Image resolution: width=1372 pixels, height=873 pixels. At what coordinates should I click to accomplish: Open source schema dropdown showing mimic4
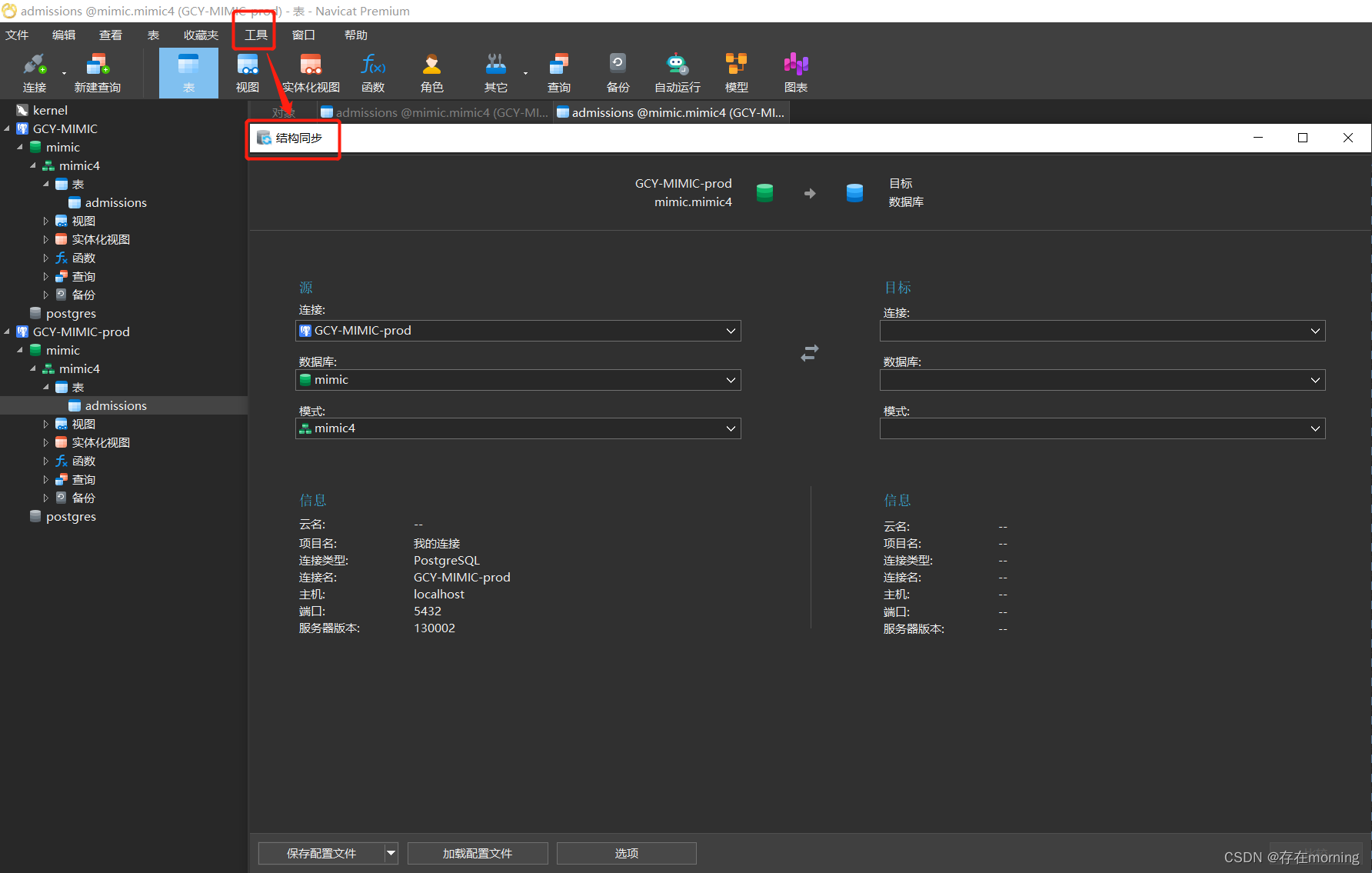tap(518, 428)
